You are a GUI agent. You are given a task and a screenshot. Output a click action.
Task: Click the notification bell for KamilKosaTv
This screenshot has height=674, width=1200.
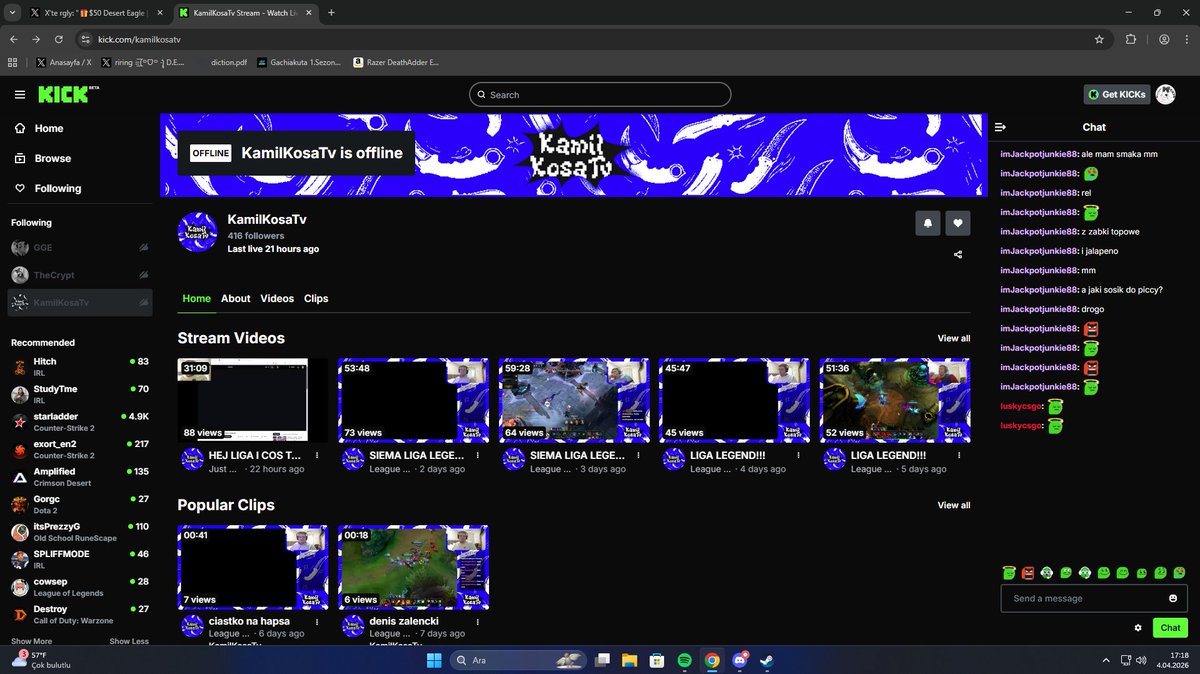pyautogui.click(x=928, y=223)
